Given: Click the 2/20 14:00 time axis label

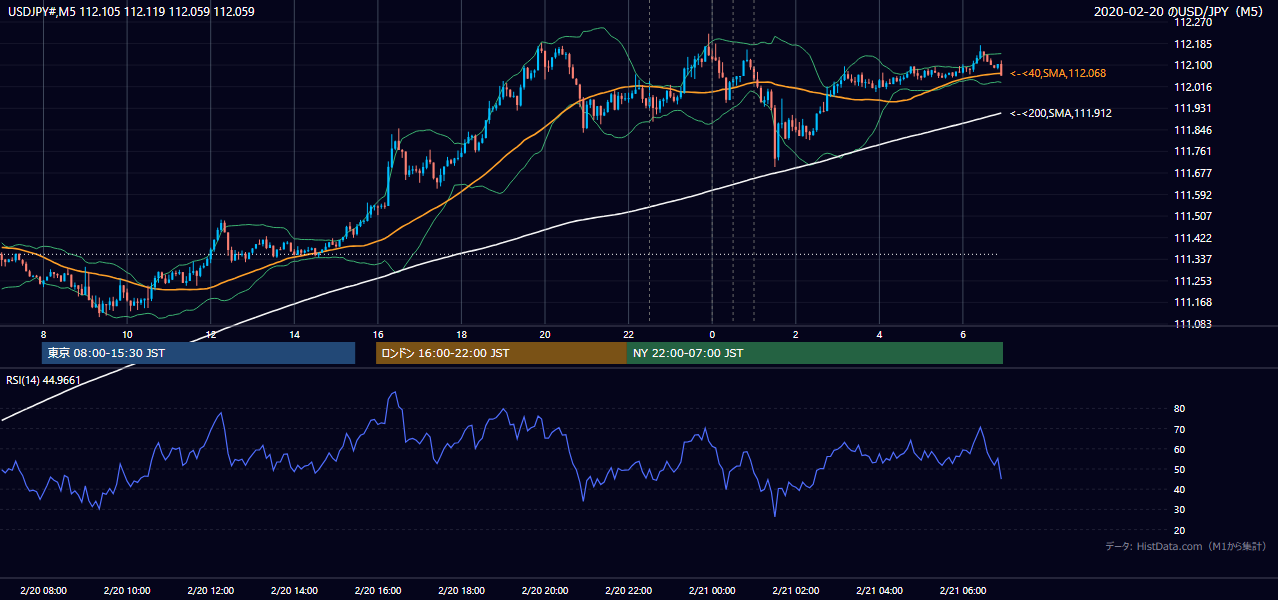Looking at the screenshot, I should pyautogui.click(x=294, y=591).
